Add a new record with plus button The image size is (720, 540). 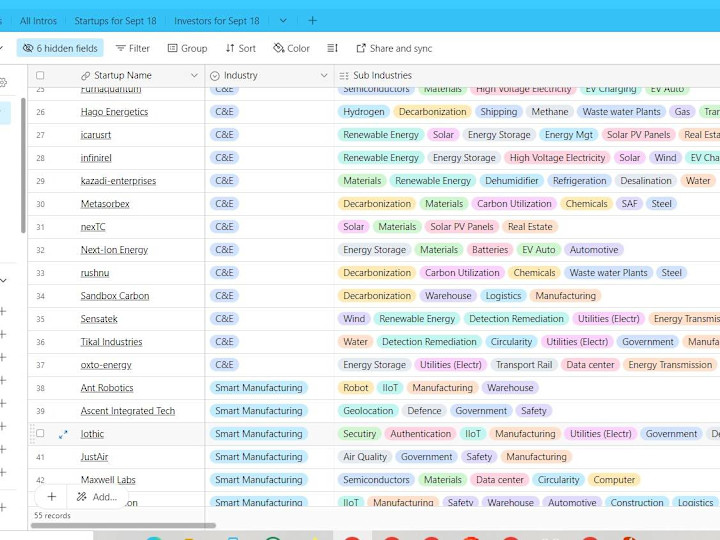click(51, 496)
